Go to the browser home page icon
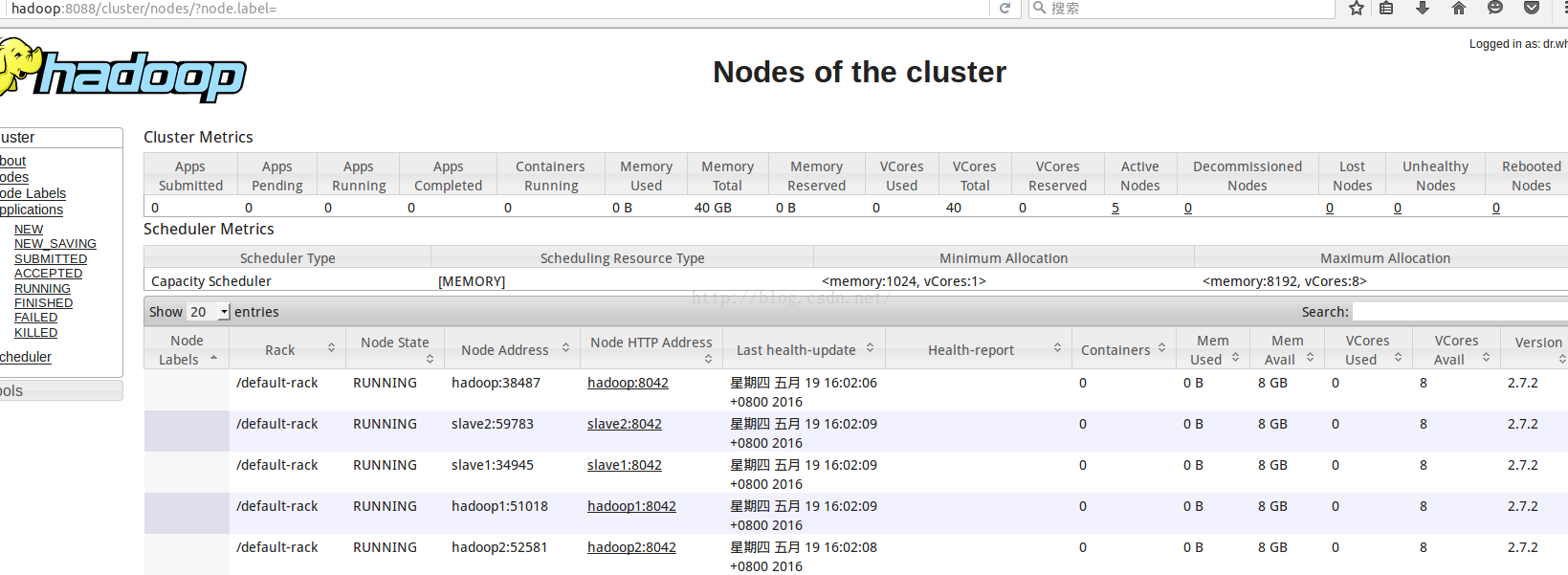 (x=1459, y=9)
